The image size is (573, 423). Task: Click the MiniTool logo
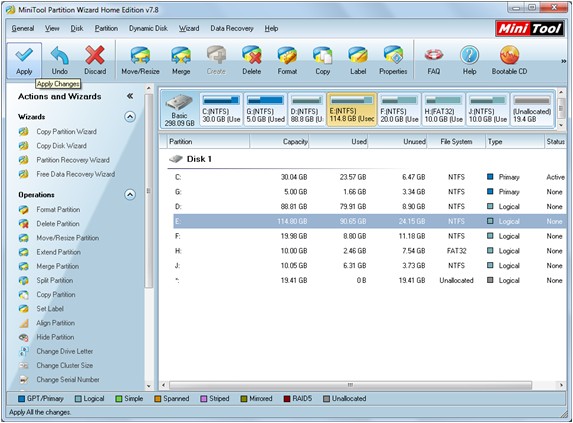pyautogui.click(x=530, y=28)
